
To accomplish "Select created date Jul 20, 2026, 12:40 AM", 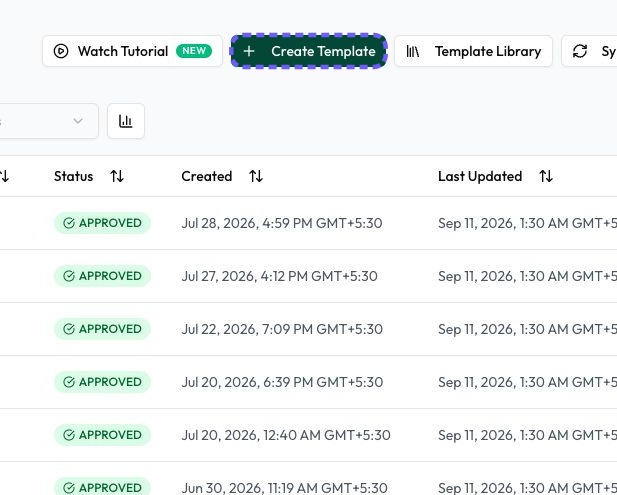I will click(x=286, y=435).
